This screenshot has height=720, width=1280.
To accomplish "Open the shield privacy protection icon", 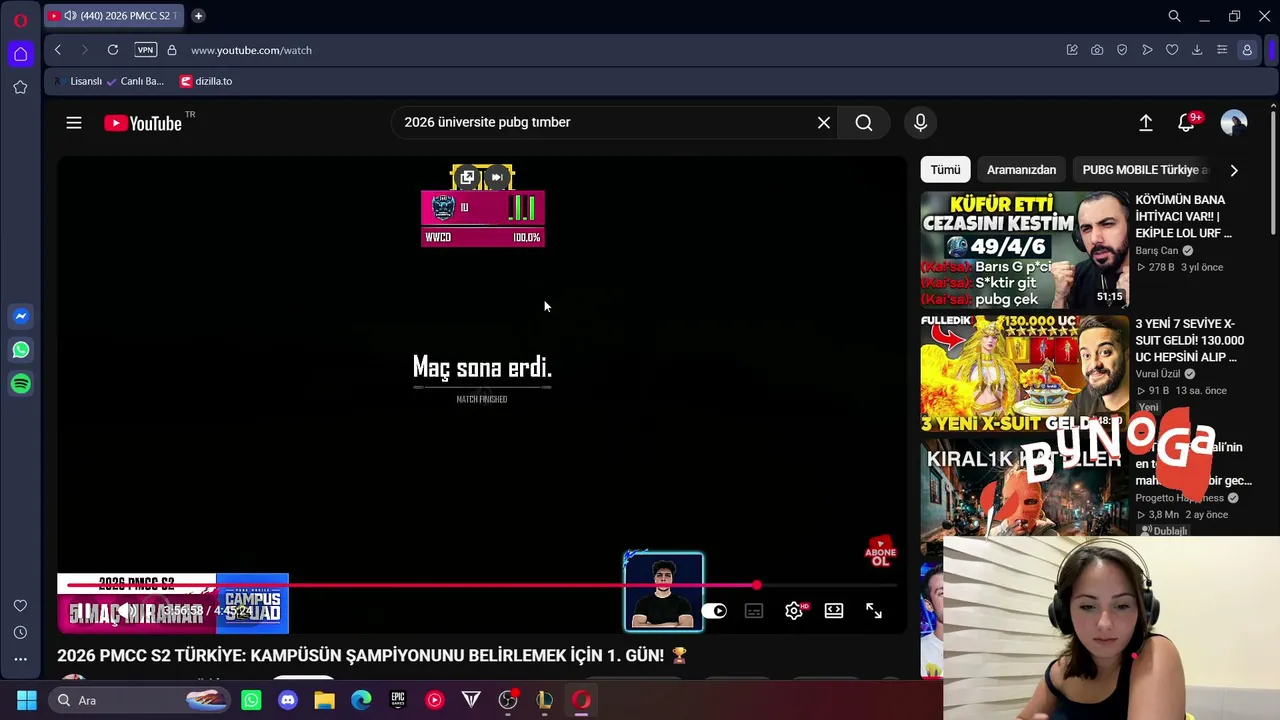I will coord(1122,50).
